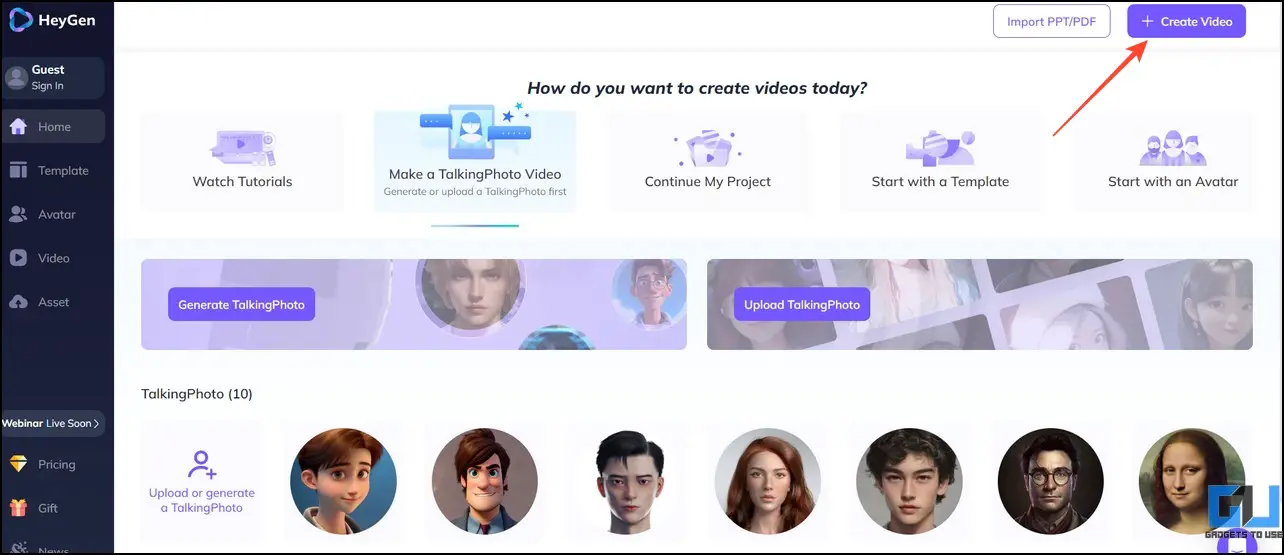Click the 'Generate or upload a TalkingPhoto first' subtitle
Image resolution: width=1284 pixels, height=555 pixels.
[475, 191]
